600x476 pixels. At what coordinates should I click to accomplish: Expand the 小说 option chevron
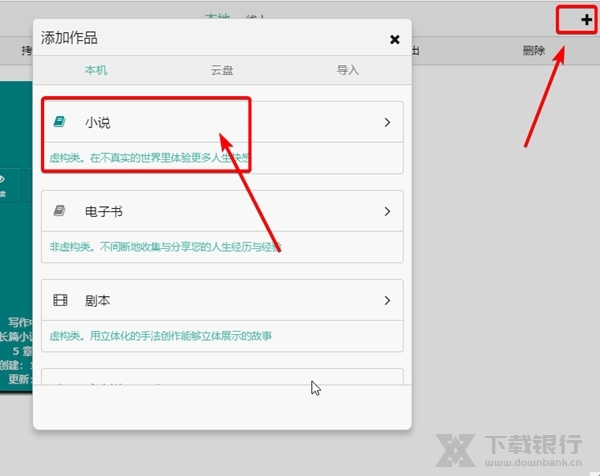[x=387, y=122]
